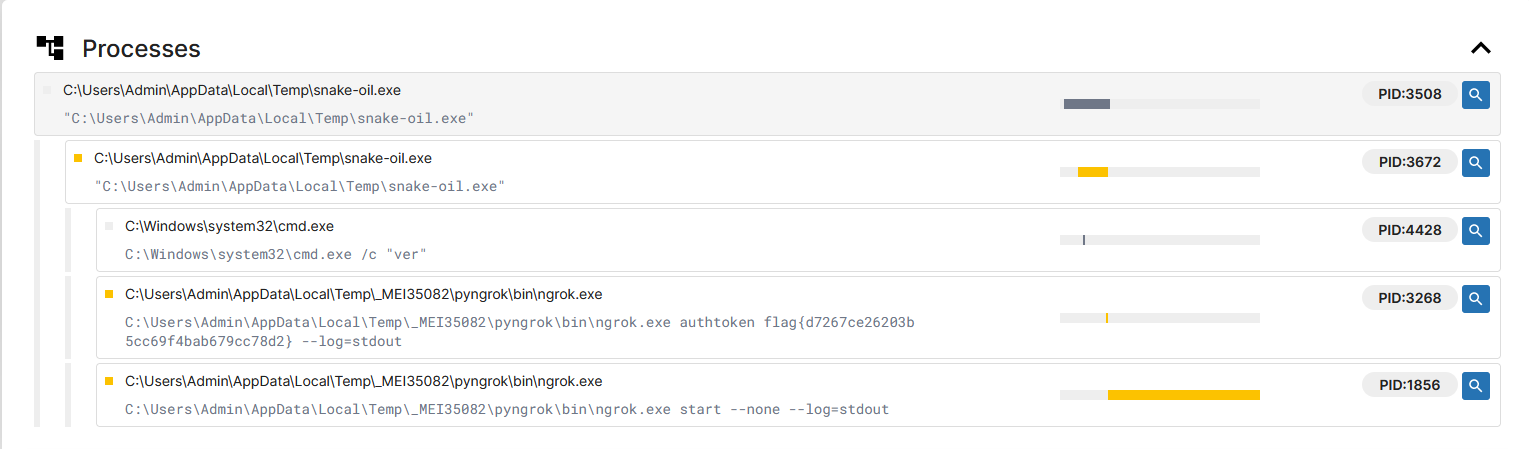Open details via magnifier for PID 3672
Viewport: 1529px width, 449px height.
[x=1476, y=162]
